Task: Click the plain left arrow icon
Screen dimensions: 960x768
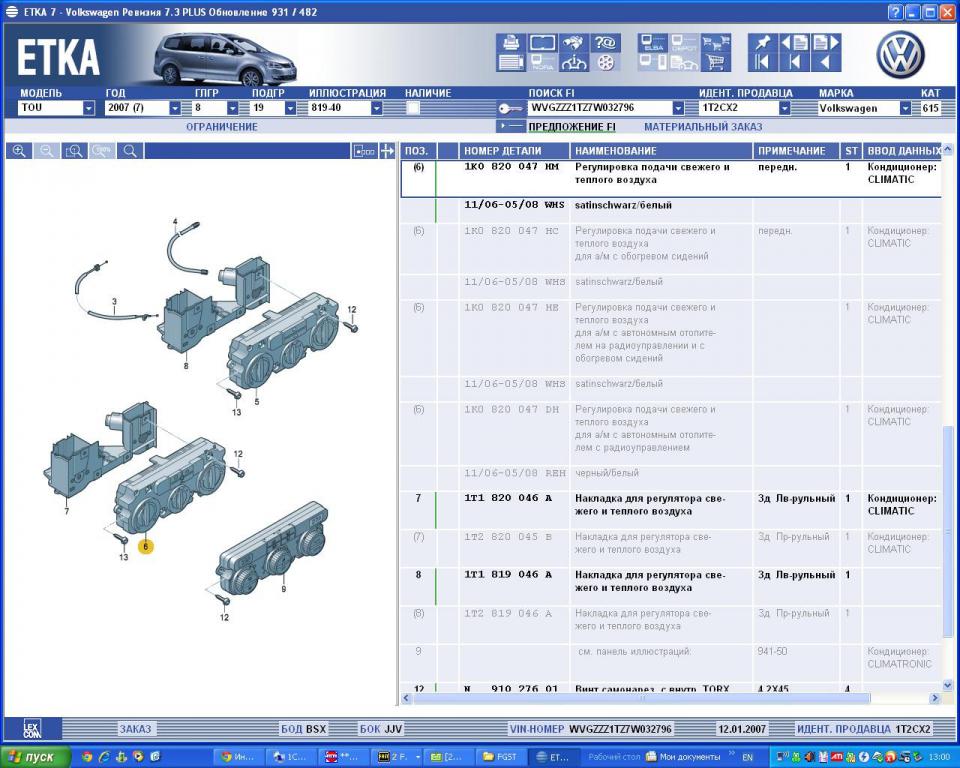Action: point(826,62)
